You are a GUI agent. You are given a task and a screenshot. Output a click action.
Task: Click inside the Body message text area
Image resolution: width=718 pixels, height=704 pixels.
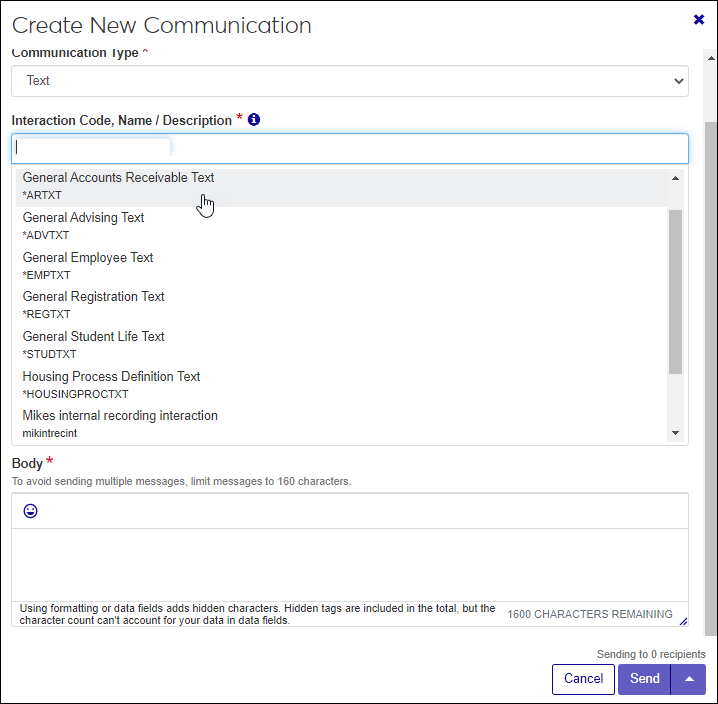point(350,564)
